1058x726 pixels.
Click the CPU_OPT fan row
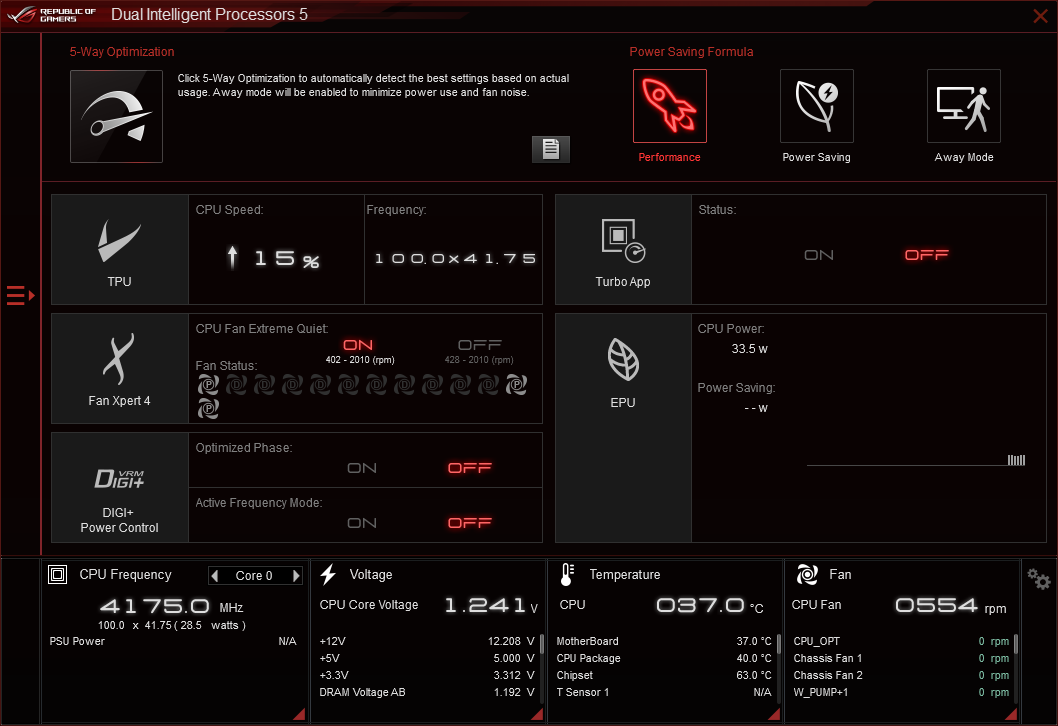[901, 641]
